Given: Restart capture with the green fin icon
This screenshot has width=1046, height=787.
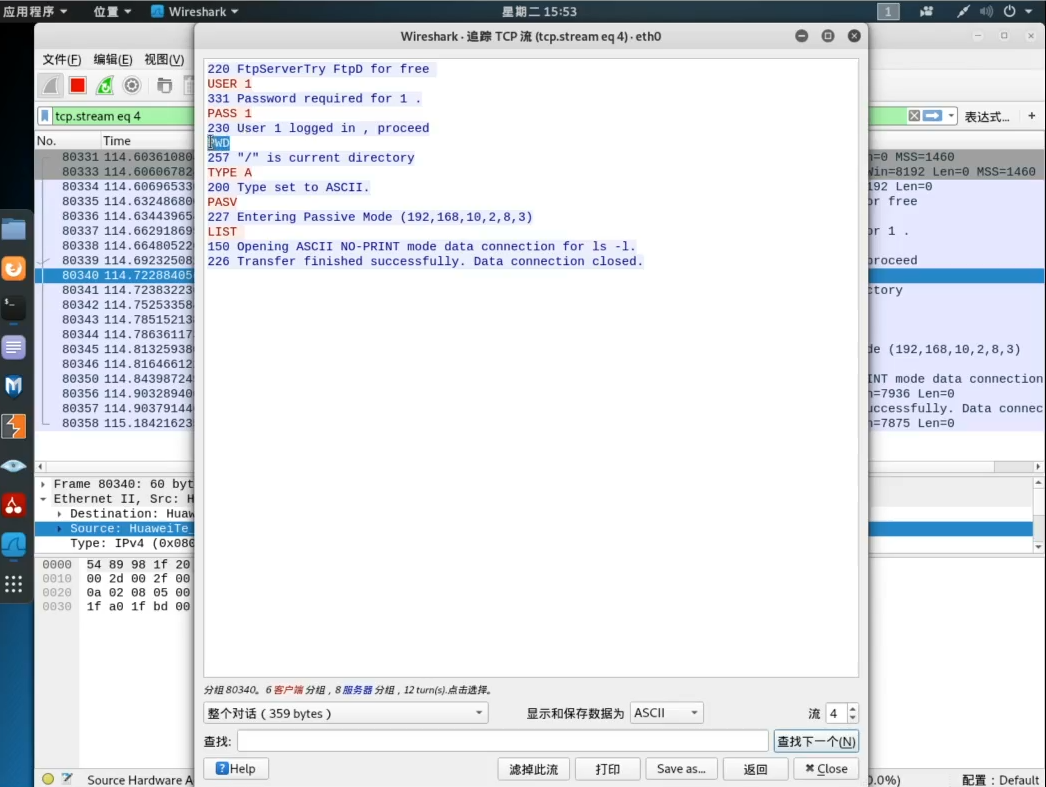Looking at the screenshot, I should (105, 85).
